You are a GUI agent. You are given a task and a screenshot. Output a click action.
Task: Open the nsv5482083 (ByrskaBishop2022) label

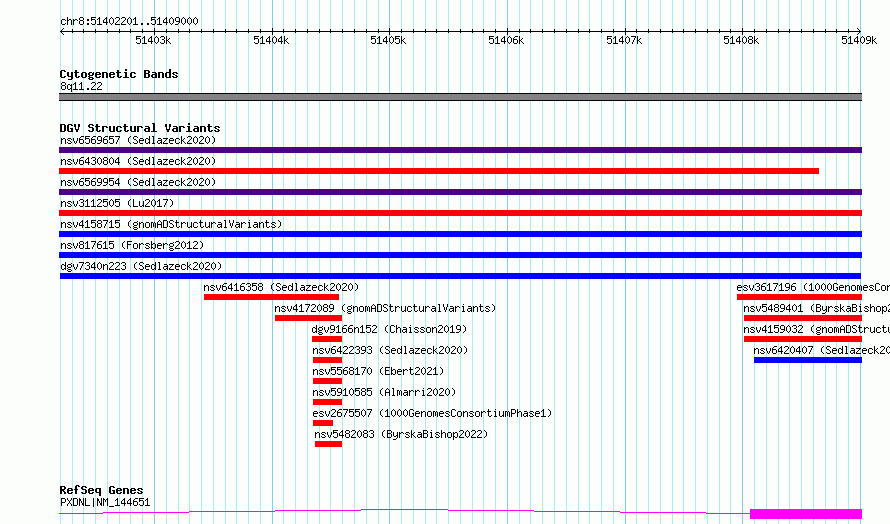coord(401,434)
